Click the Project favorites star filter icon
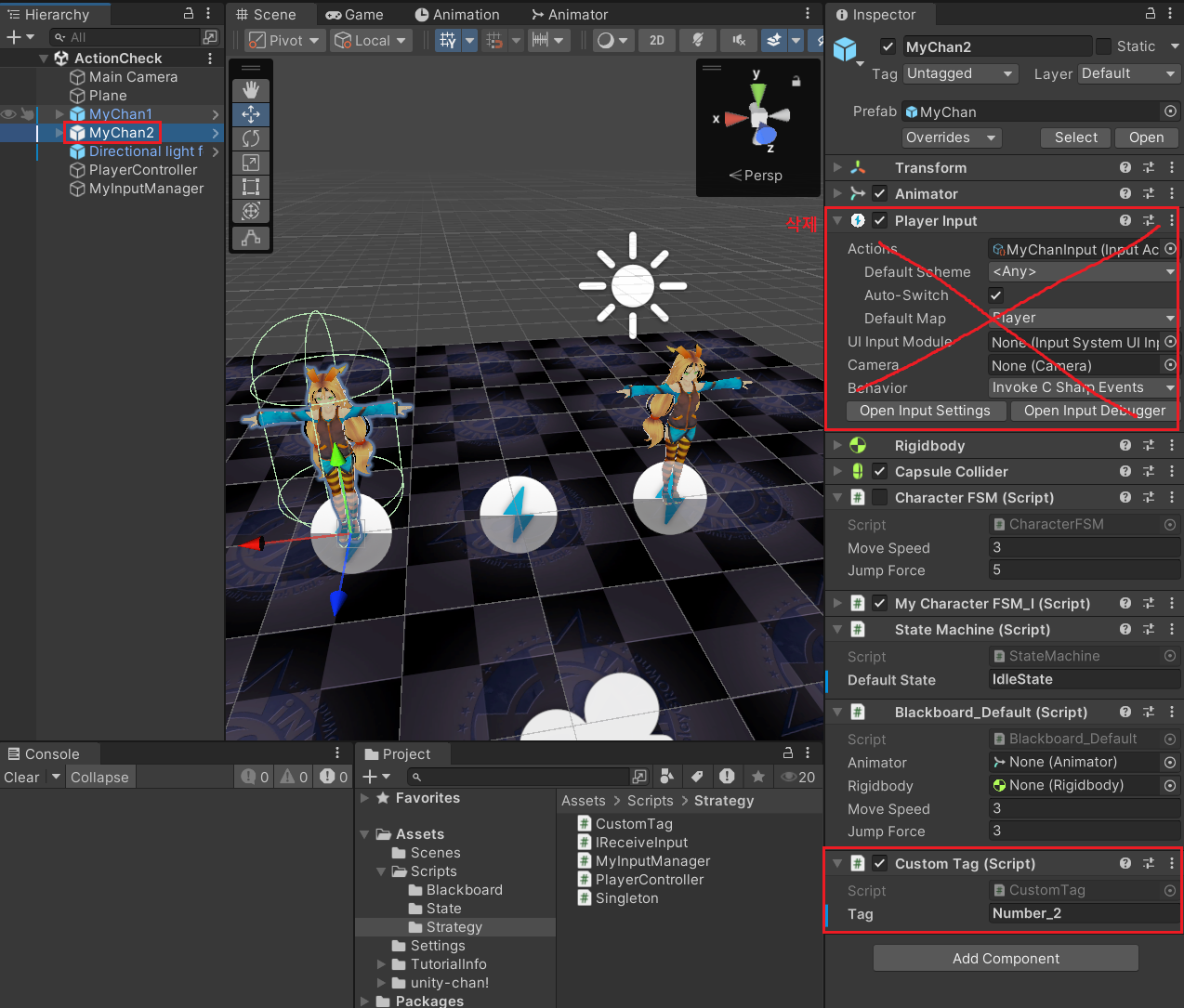Screen dimensions: 1184x1008 [758, 777]
